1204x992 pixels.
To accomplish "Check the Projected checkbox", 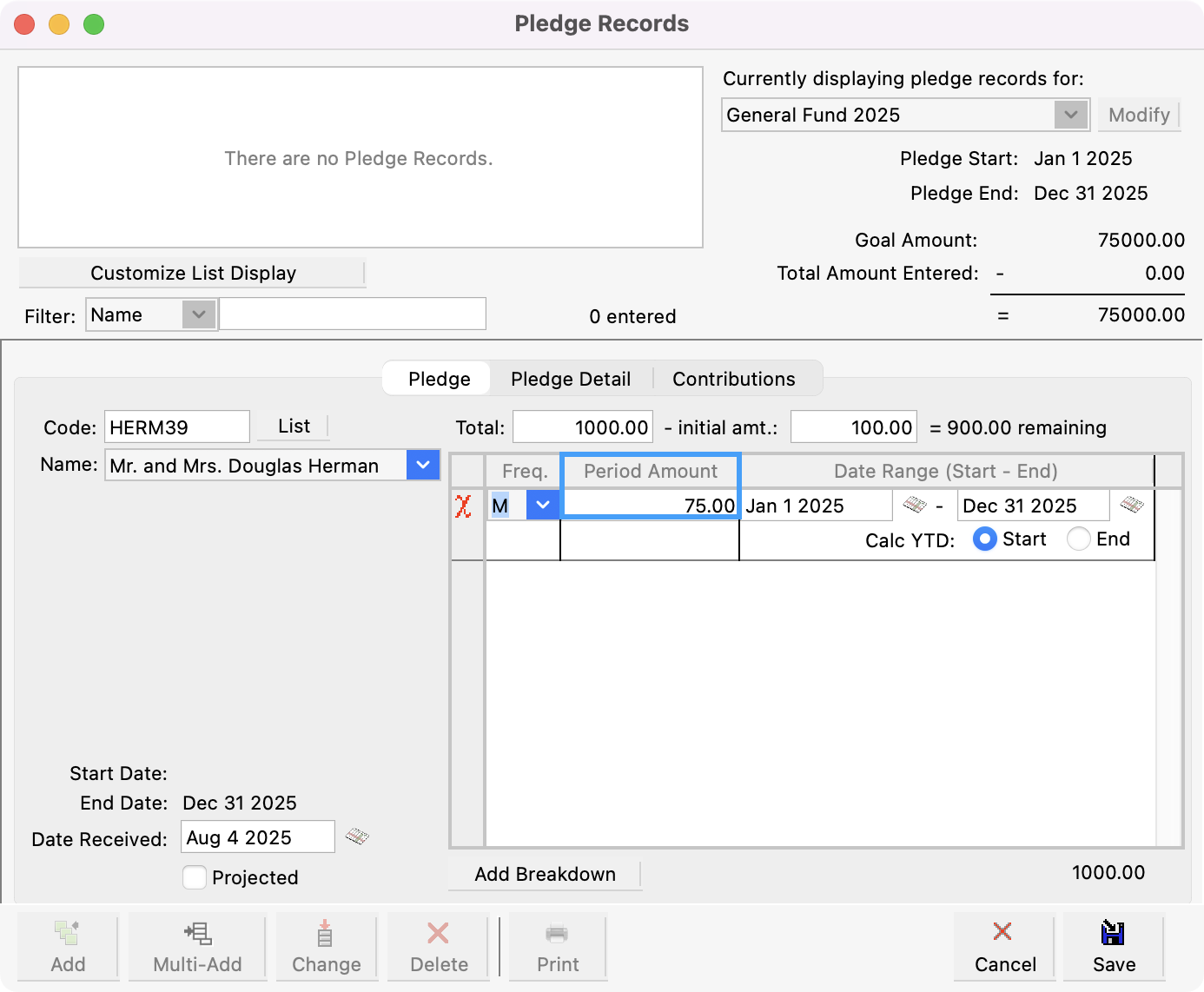I will pyautogui.click(x=195, y=877).
